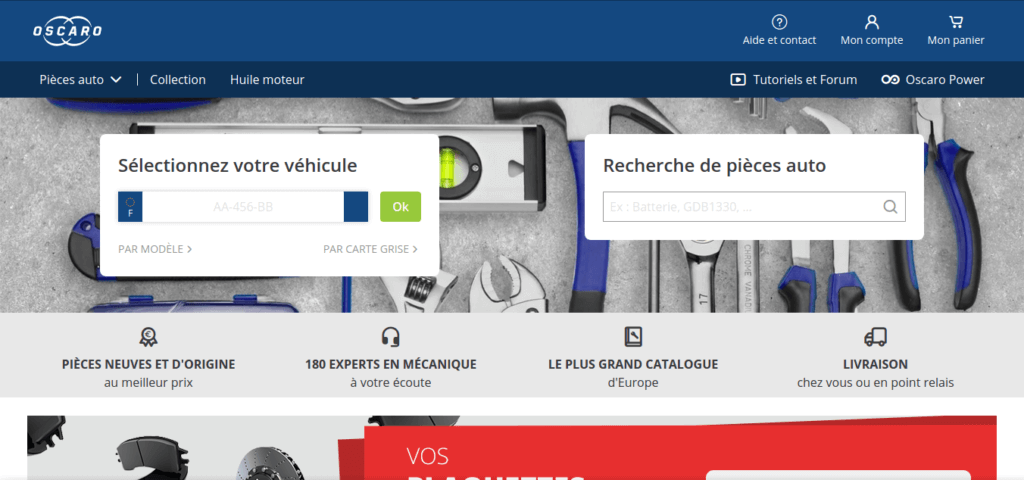The image size is (1024, 480).
Task: Click the Tutoriels et Forum video icon
Action: click(x=738, y=80)
